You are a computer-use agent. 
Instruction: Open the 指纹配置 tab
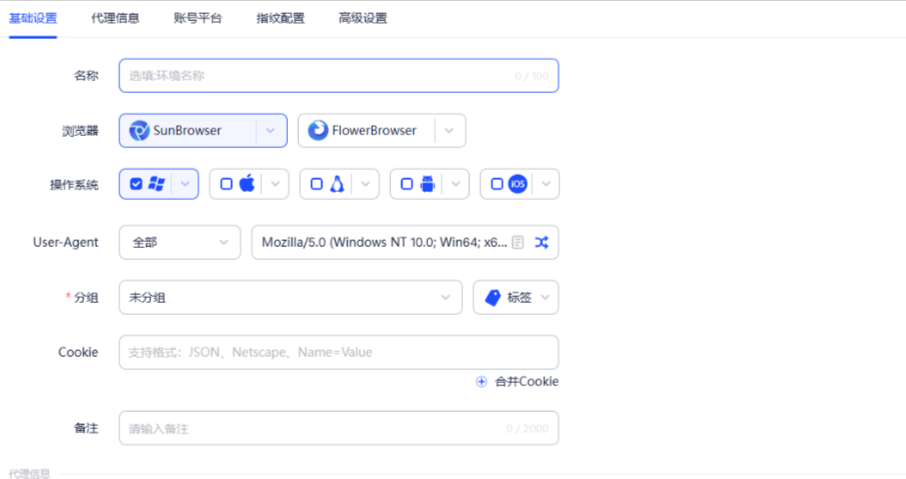pos(280,18)
